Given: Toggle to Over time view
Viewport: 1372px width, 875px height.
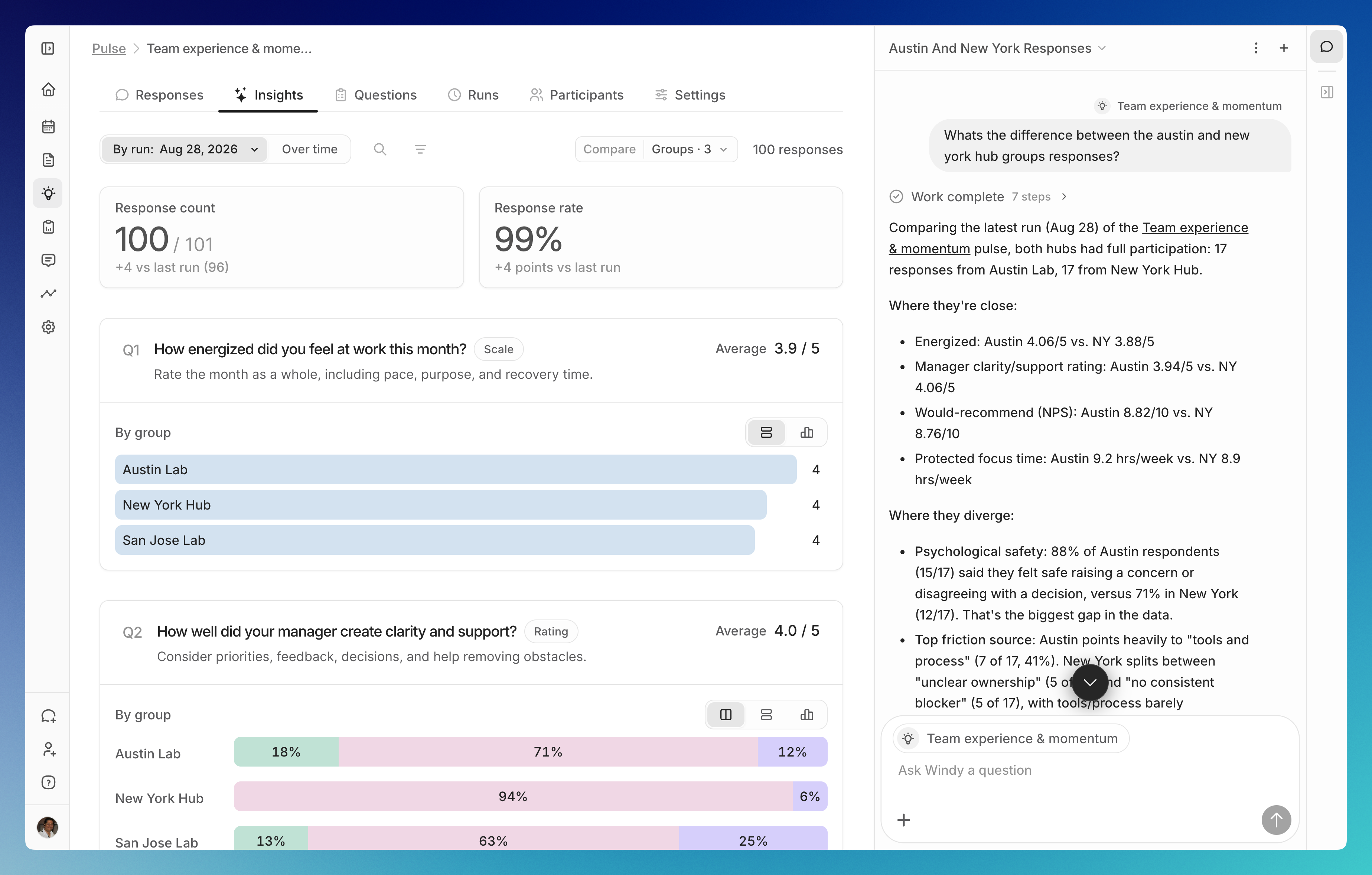Looking at the screenshot, I should click(x=309, y=149).
